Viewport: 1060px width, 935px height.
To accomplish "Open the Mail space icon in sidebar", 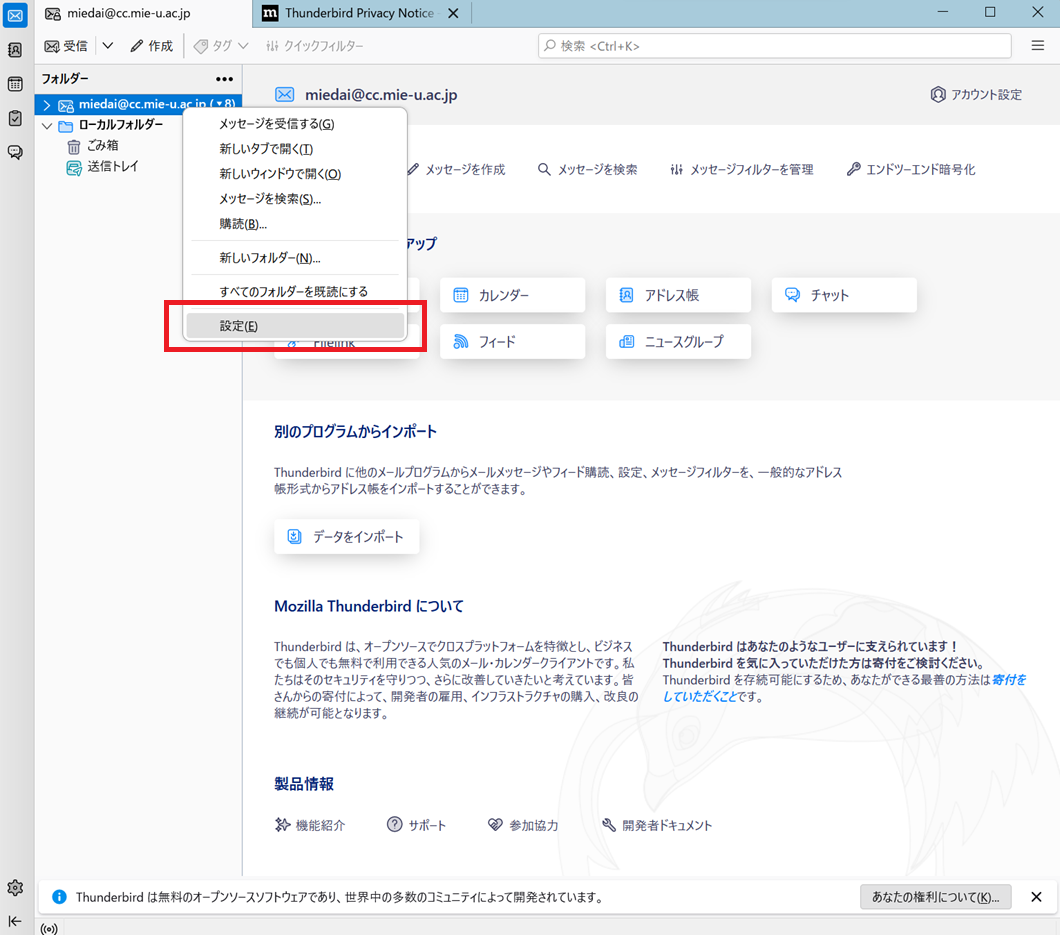I will pos(15,16).
